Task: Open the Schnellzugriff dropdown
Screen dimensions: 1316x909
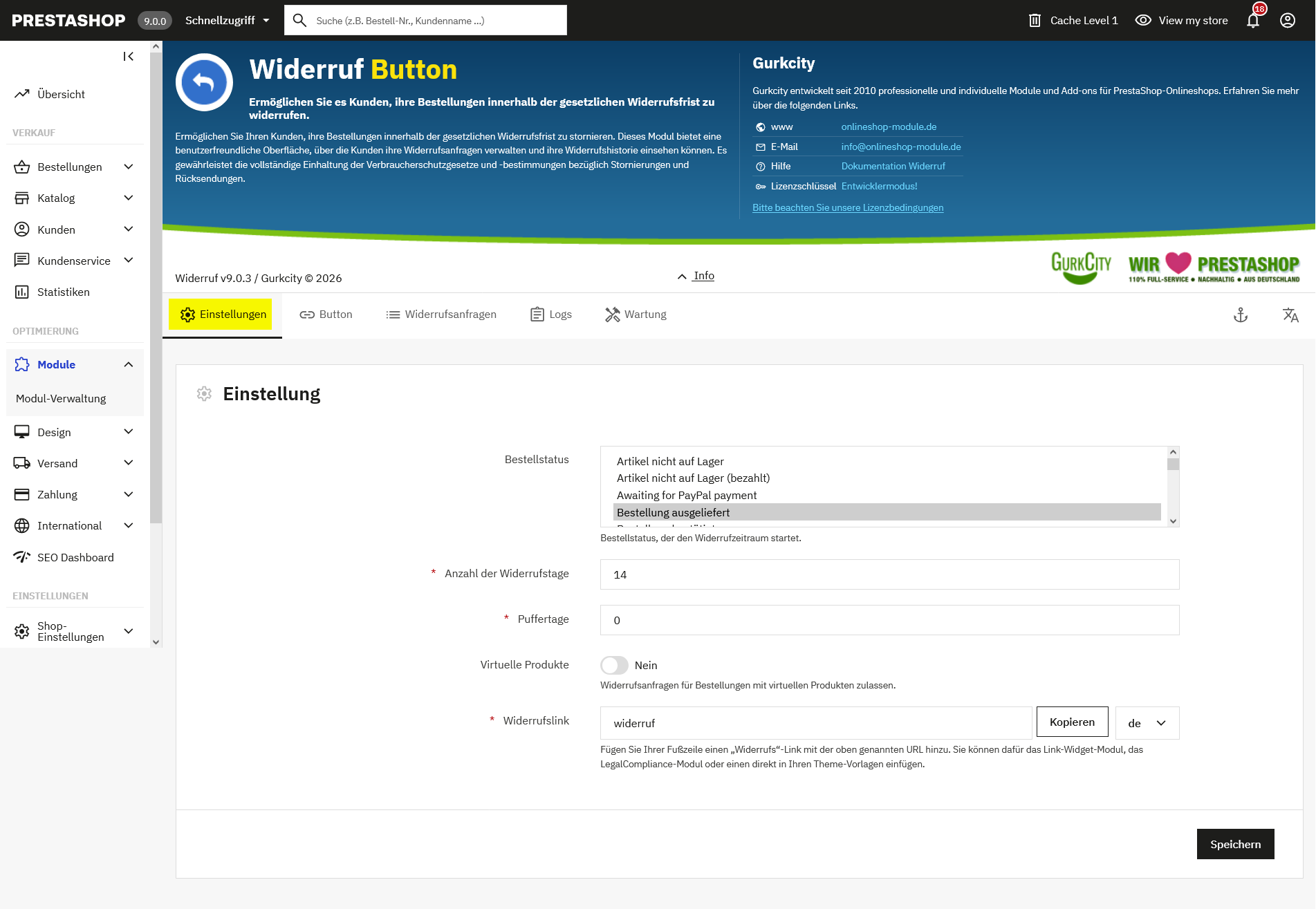Action: coord(228,20)
